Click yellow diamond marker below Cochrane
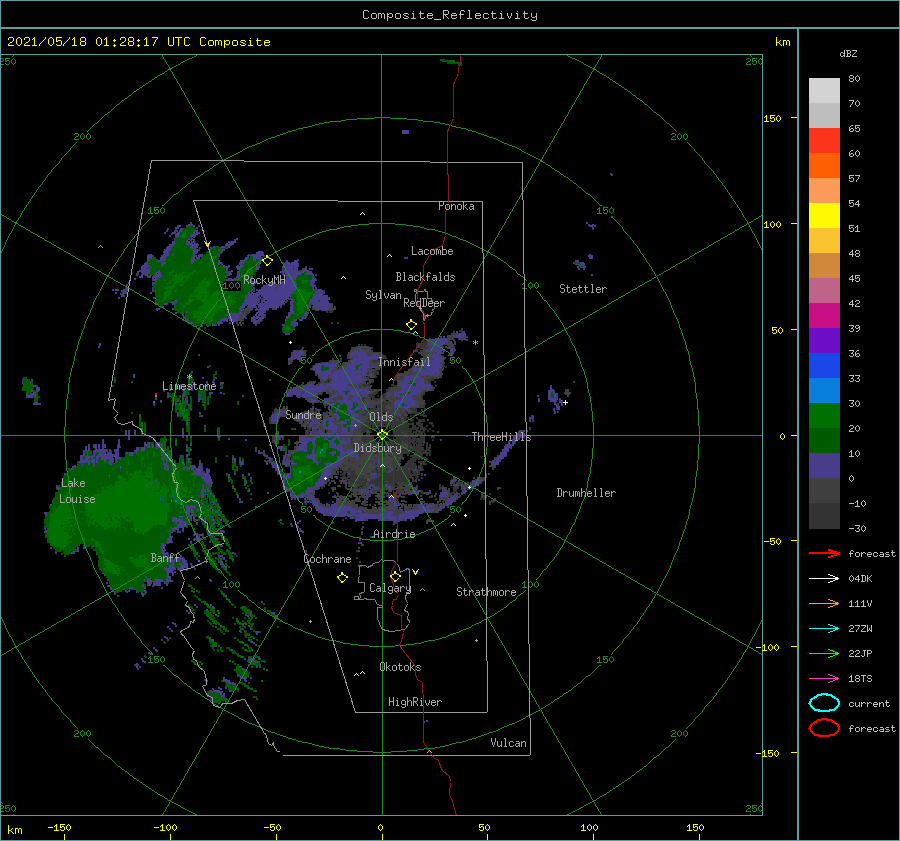 342,578
